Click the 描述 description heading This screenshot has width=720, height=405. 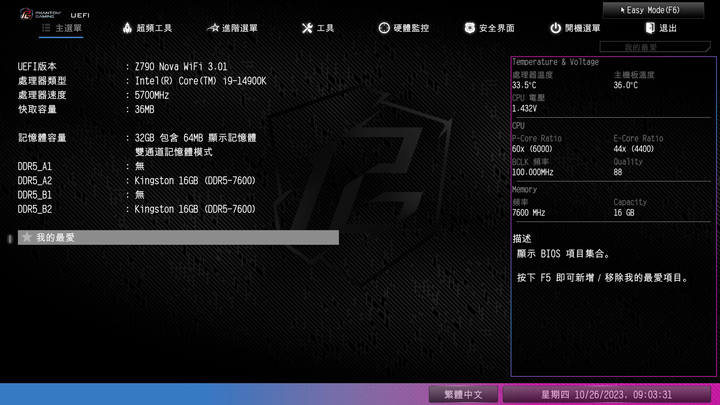[x=522, y=239]
